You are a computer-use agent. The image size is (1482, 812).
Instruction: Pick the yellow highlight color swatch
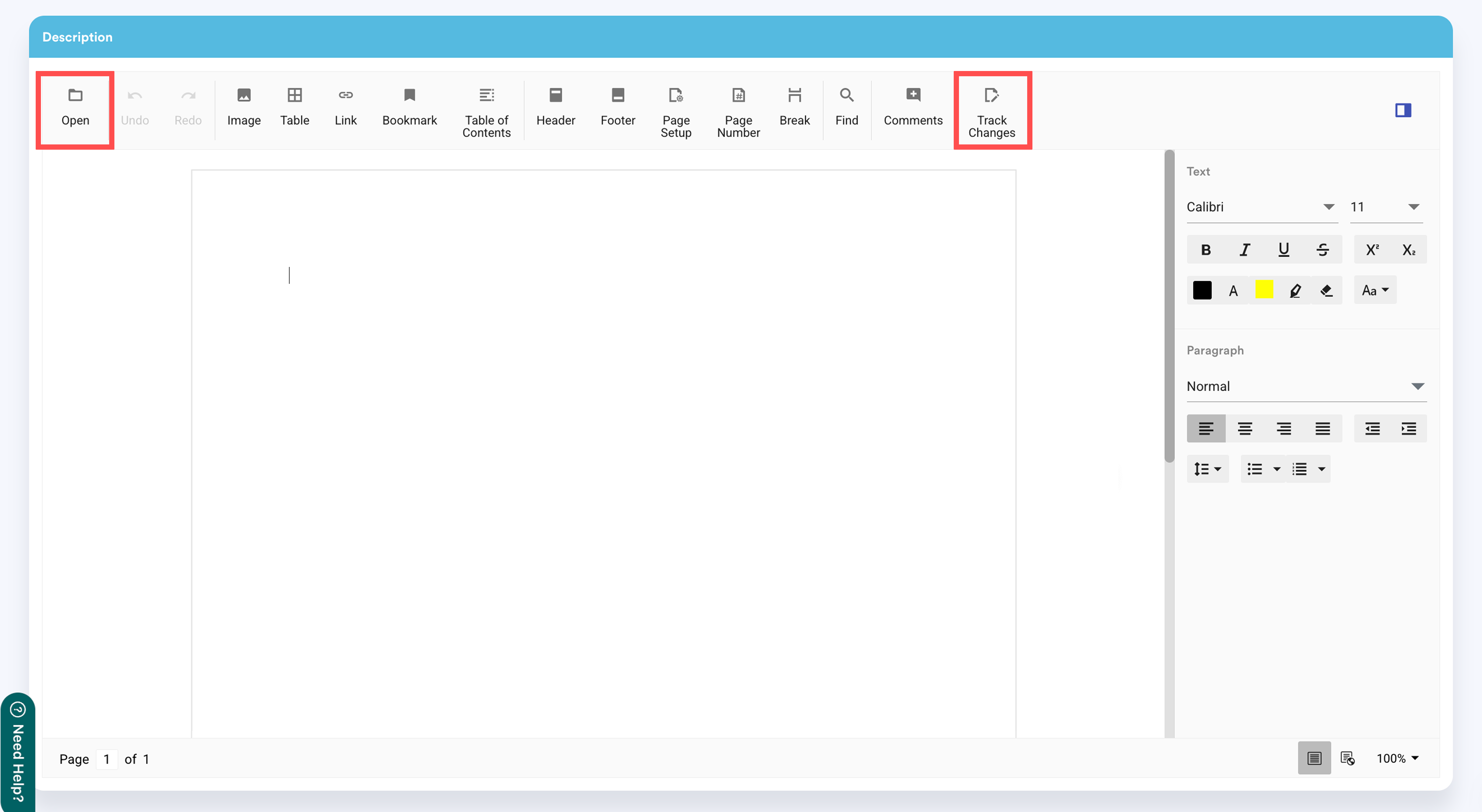pos(1264,290)
